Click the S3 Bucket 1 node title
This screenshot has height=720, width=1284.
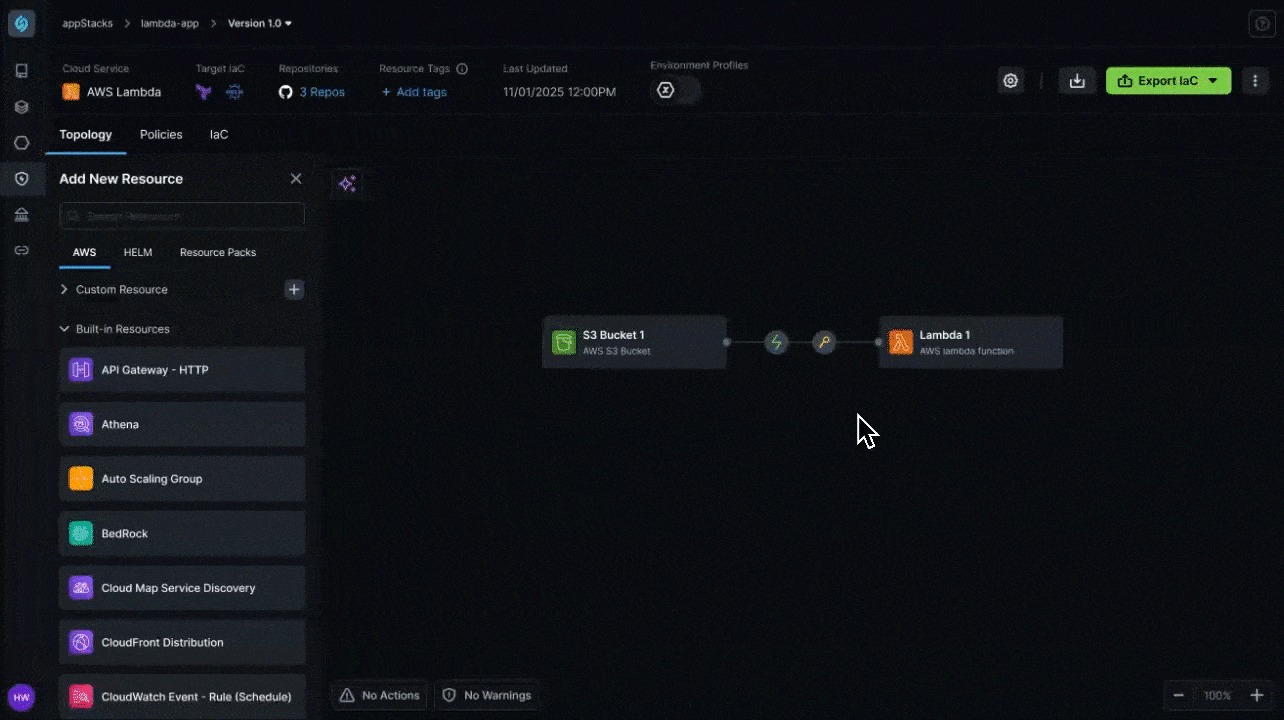pos(614,335)
